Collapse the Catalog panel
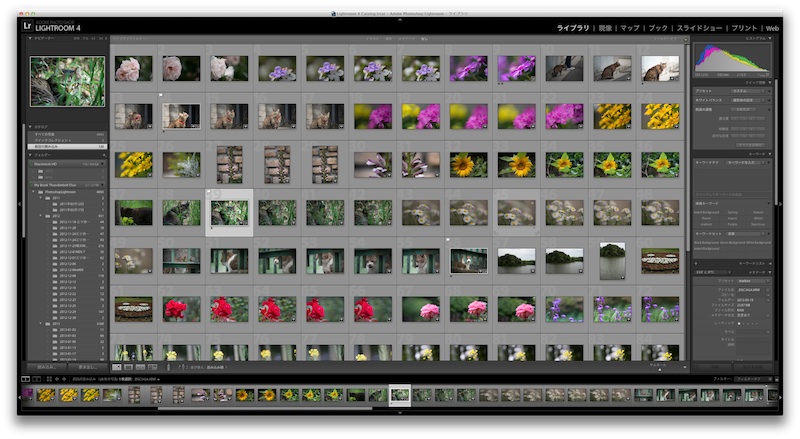This screenshot has width=800, height=439. (x=30, y=127)
